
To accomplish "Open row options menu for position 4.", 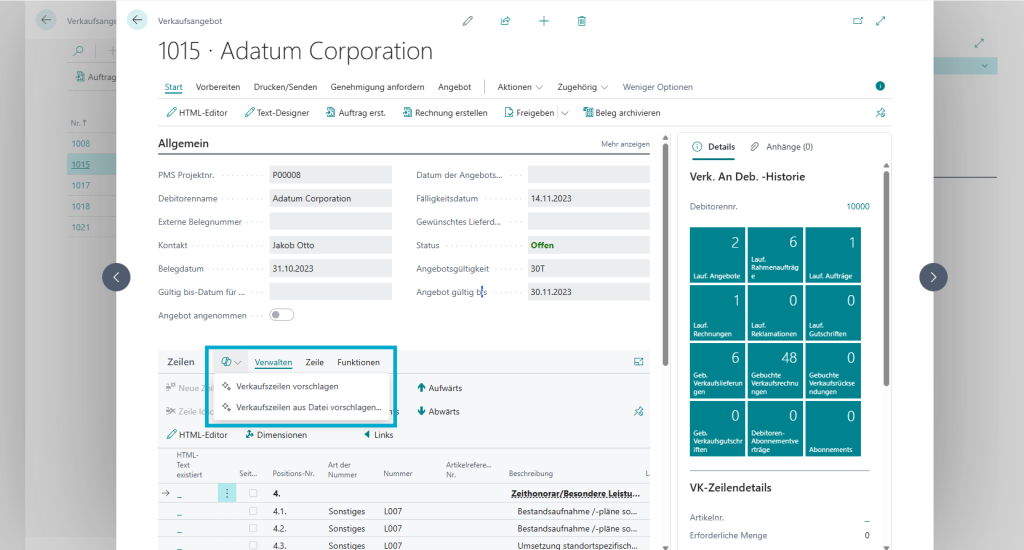I will tap(227, 493).
